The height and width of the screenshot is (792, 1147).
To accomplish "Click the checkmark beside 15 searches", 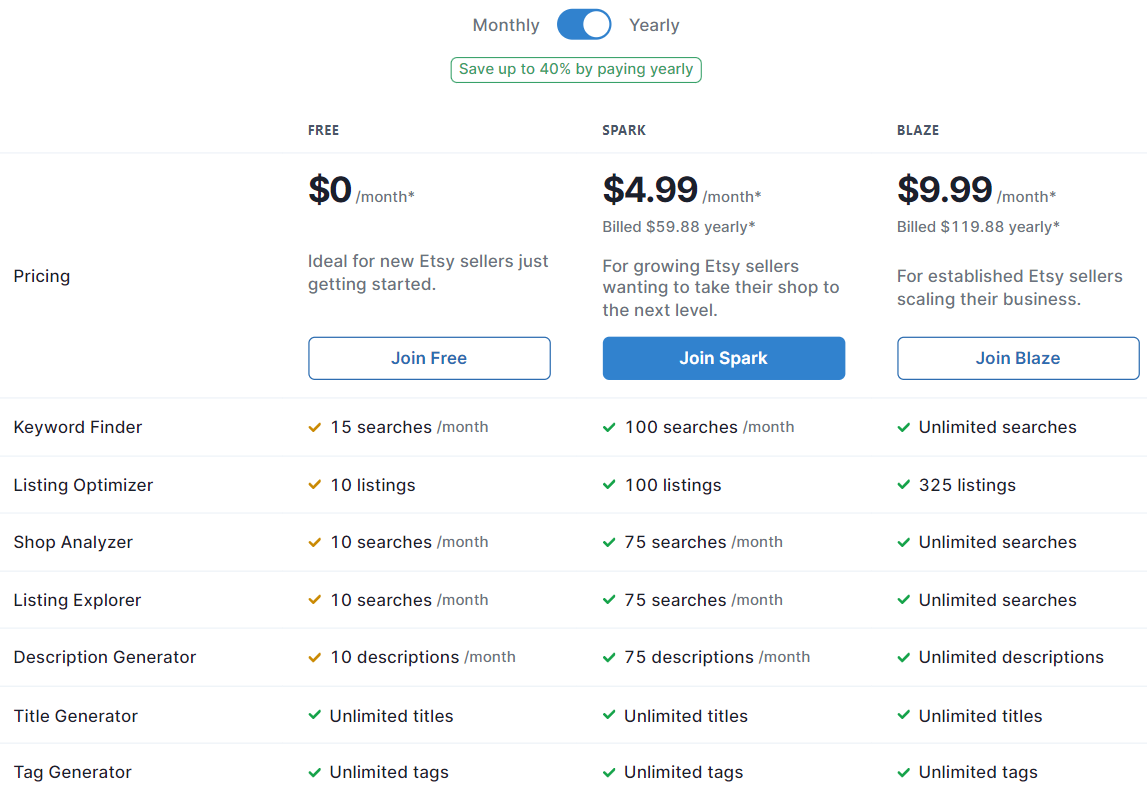I will [315, 427].
